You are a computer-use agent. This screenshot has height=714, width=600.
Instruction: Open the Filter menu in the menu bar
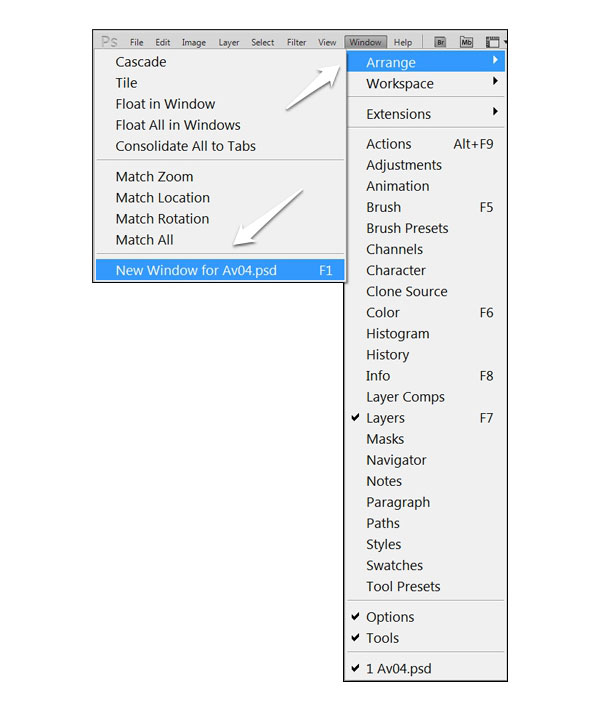click(296, 42)
